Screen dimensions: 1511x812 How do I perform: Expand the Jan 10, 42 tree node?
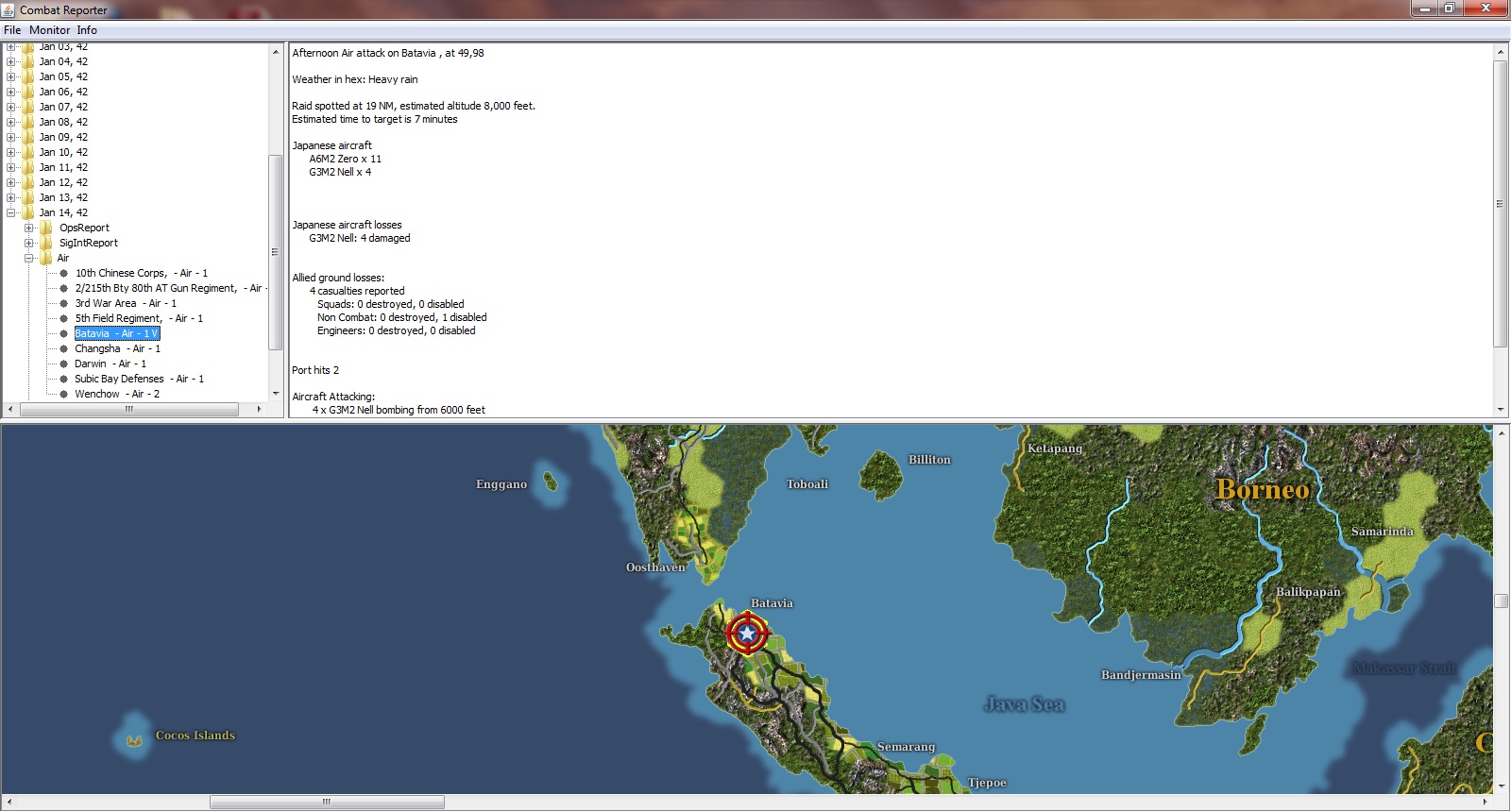(11, 152)
